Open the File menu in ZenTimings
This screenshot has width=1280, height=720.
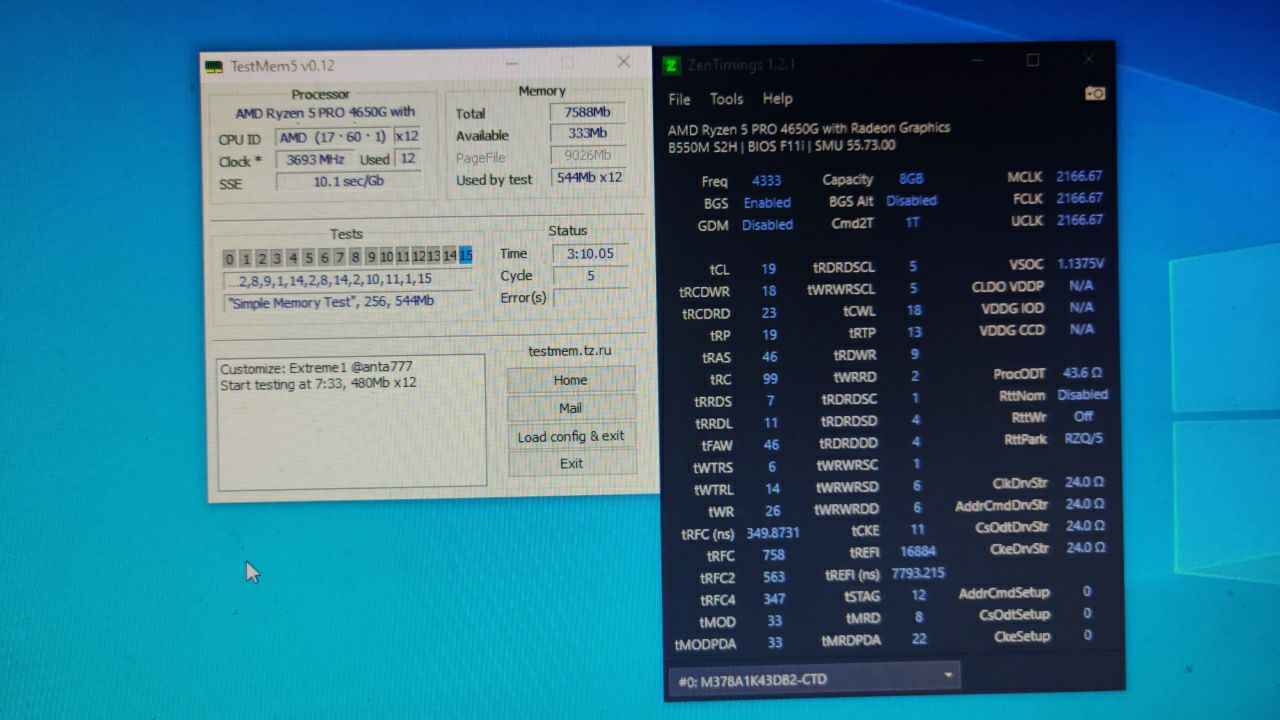679,99
